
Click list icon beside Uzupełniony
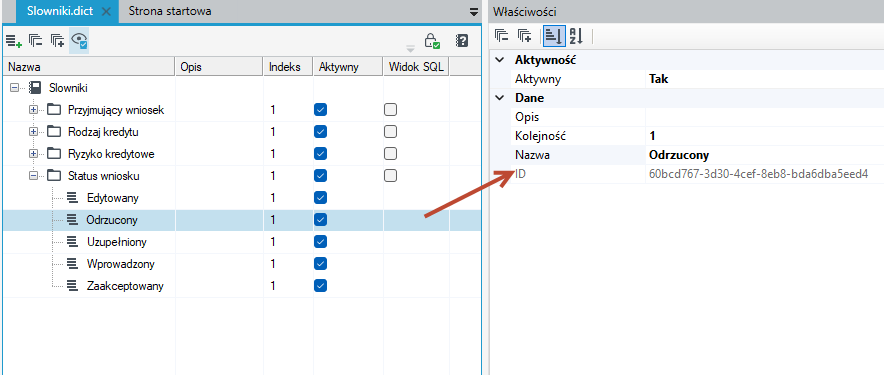[72, 241]
